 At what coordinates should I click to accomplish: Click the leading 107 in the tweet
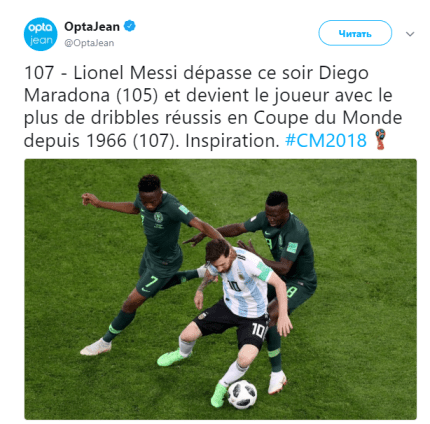click(39, 73)
